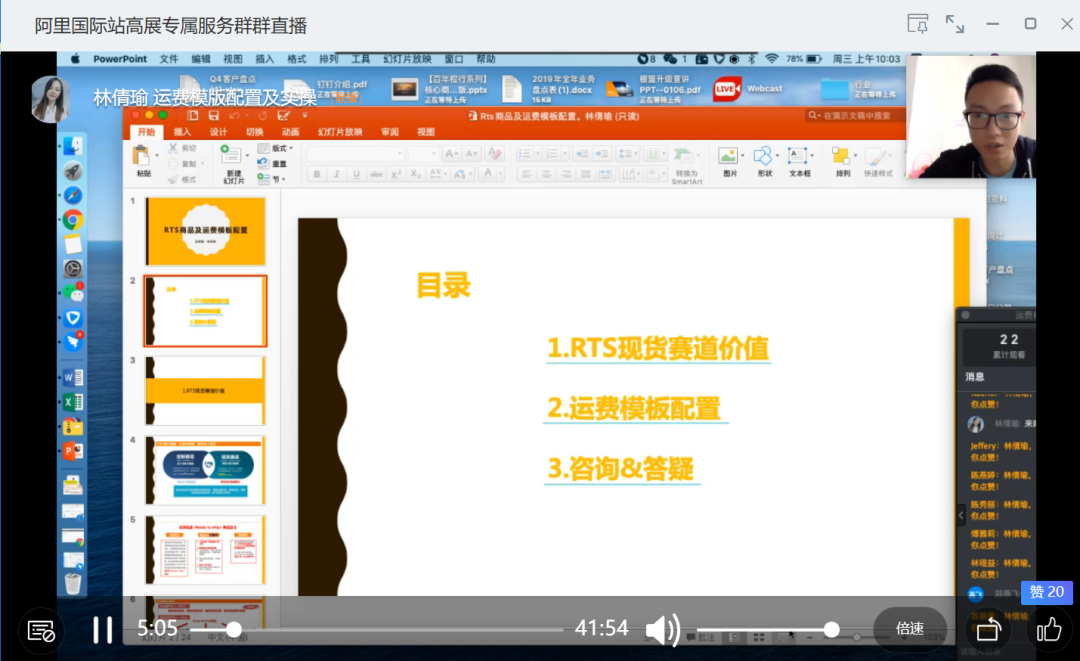Viewport: 1080px width, 661px height.
Task: Click the fullscreen expand icon in title bar
Action: (955, 24)
